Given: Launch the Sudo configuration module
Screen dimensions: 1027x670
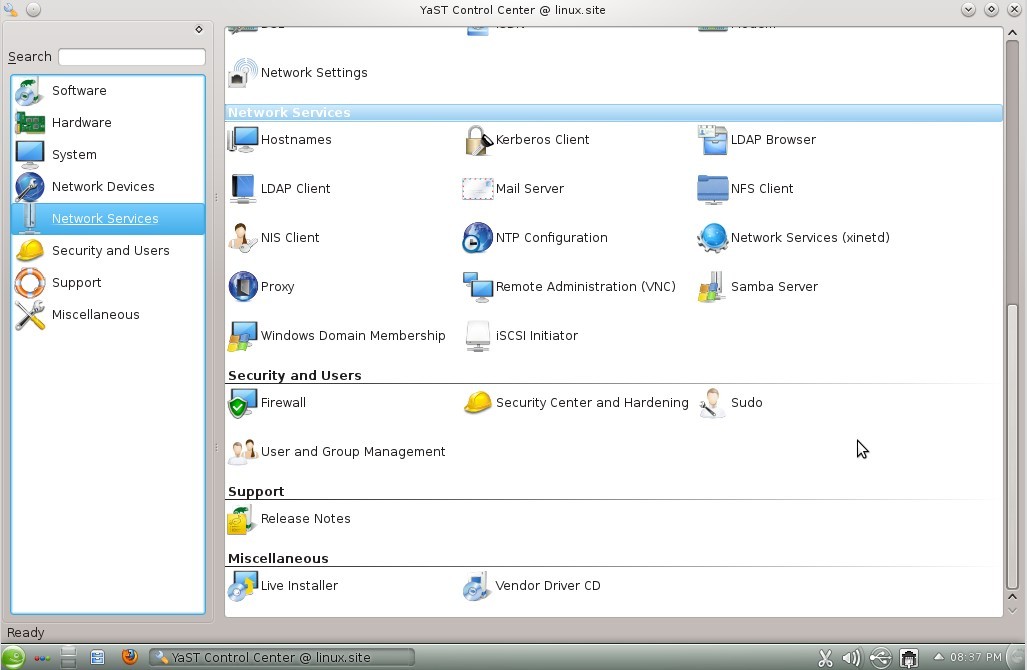Looking at the screenshot, I should coord(730,403).
